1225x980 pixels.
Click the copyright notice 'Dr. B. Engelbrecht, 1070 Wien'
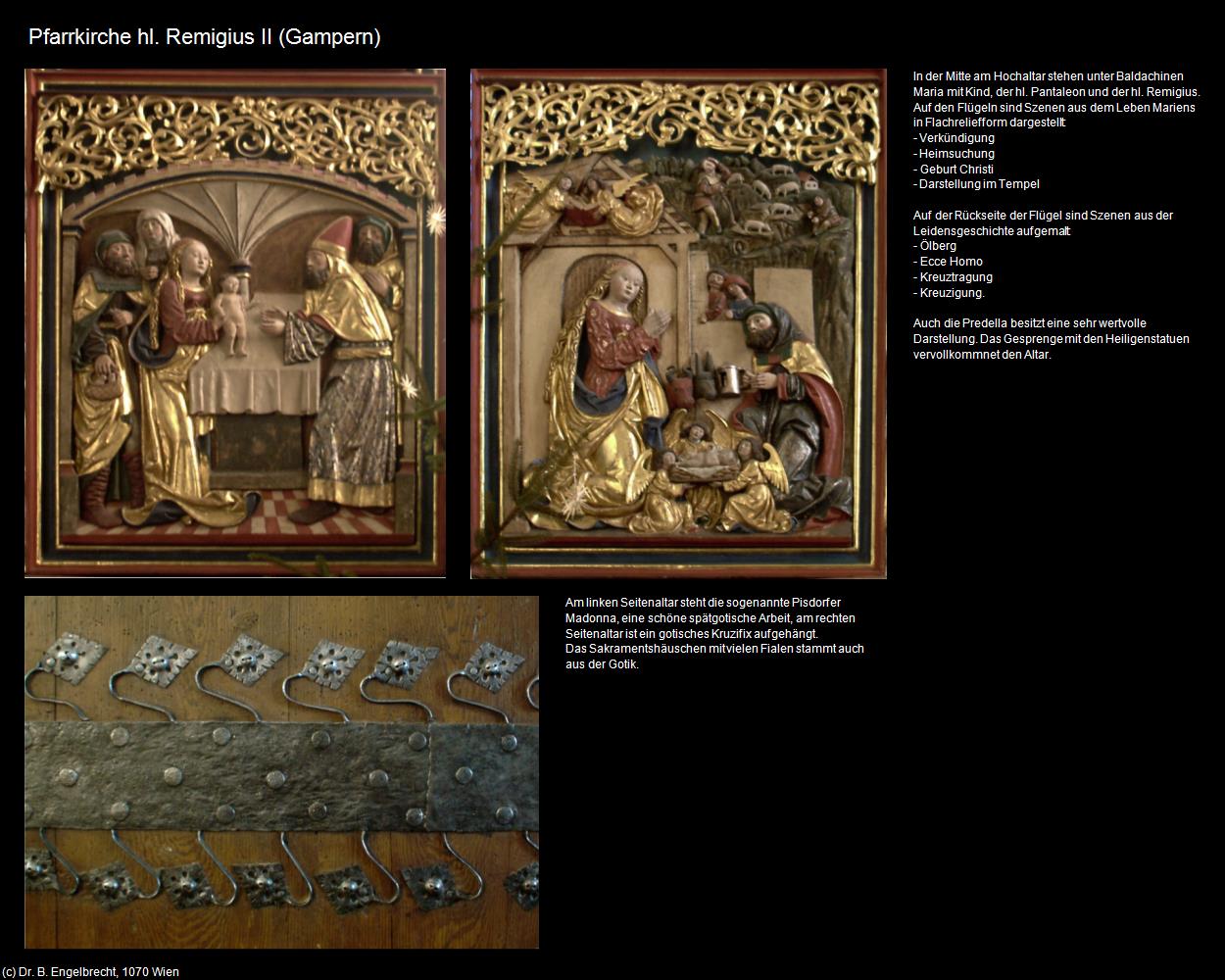pos(98,972)
